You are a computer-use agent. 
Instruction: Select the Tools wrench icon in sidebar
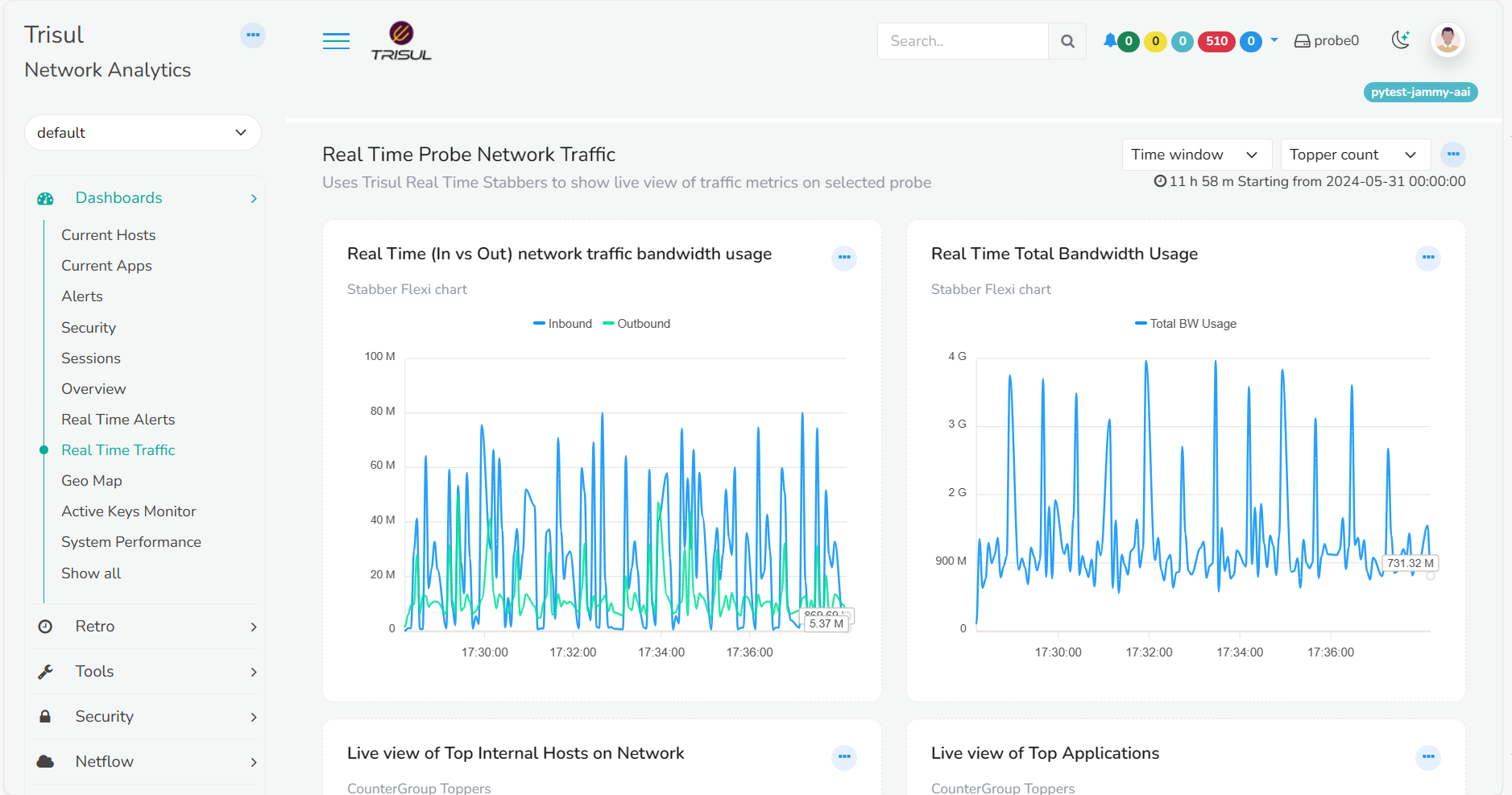coord(45,672)
